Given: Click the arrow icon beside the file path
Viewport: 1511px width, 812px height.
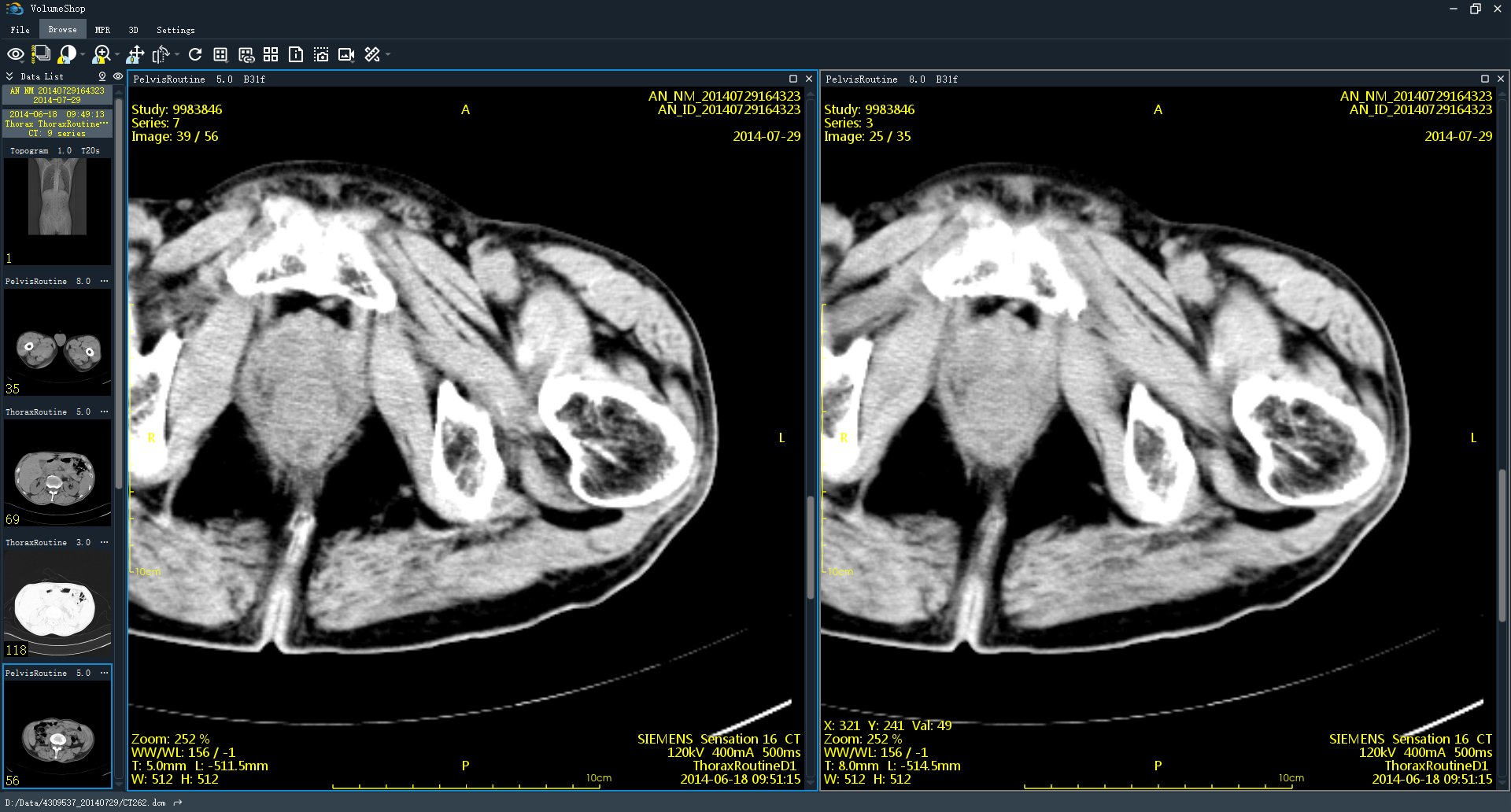Looking at the screenshot, I should [x=178, y=803].
